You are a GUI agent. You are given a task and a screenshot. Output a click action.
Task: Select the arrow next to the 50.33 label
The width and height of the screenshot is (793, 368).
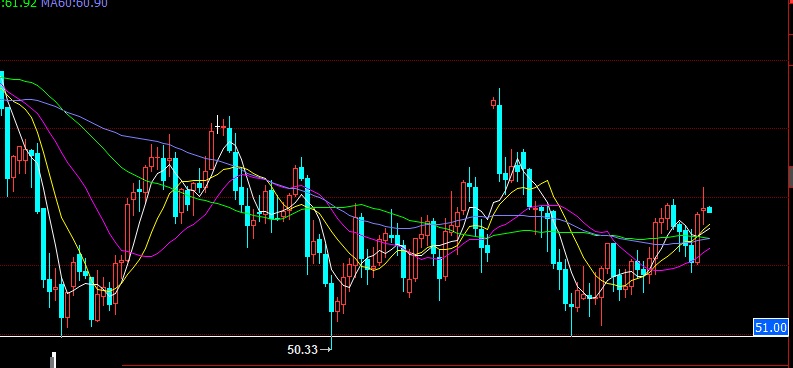click(x=326, y=349)
